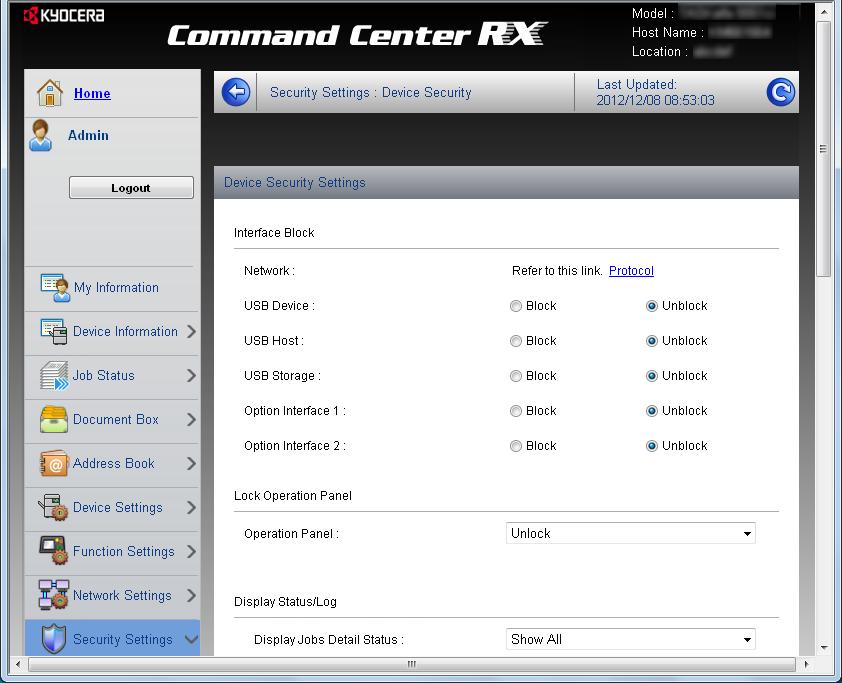Select Unblock for USB Storage

[x=651, y=376]
